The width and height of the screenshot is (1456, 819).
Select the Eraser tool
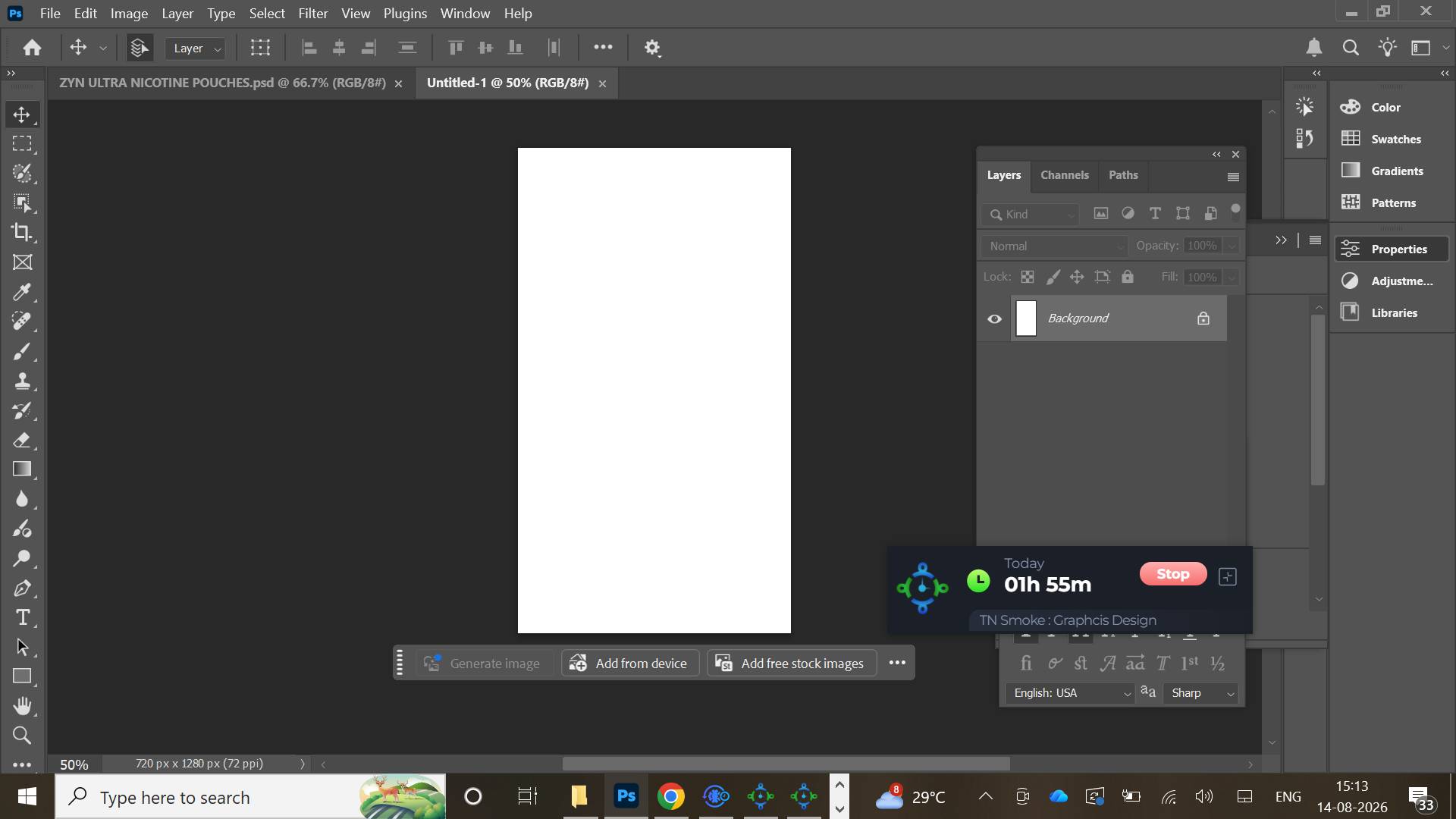tap(22, 440)
